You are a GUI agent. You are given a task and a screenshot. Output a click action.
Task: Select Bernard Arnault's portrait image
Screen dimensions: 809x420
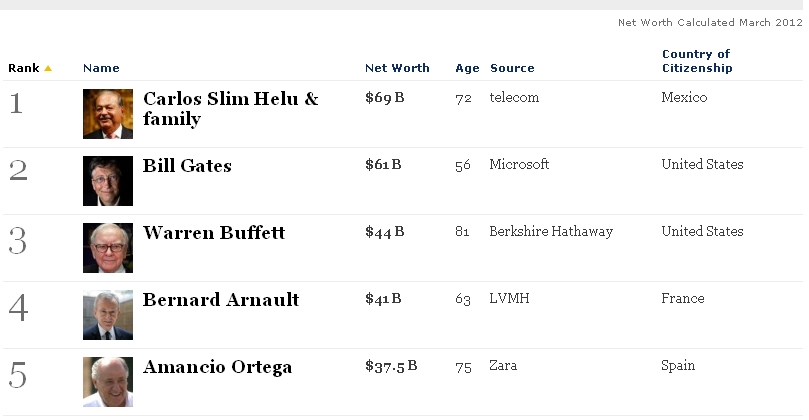click(108, 315)
